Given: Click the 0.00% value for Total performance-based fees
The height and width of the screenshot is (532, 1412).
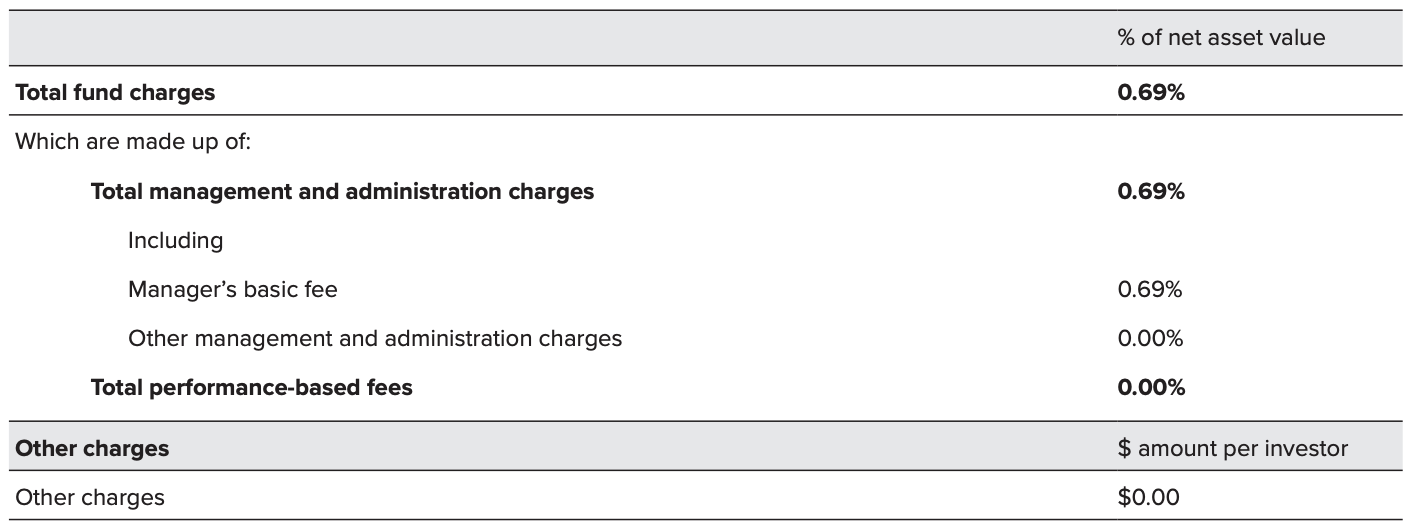Looking at the screenshot, I should pos(1150,388).
